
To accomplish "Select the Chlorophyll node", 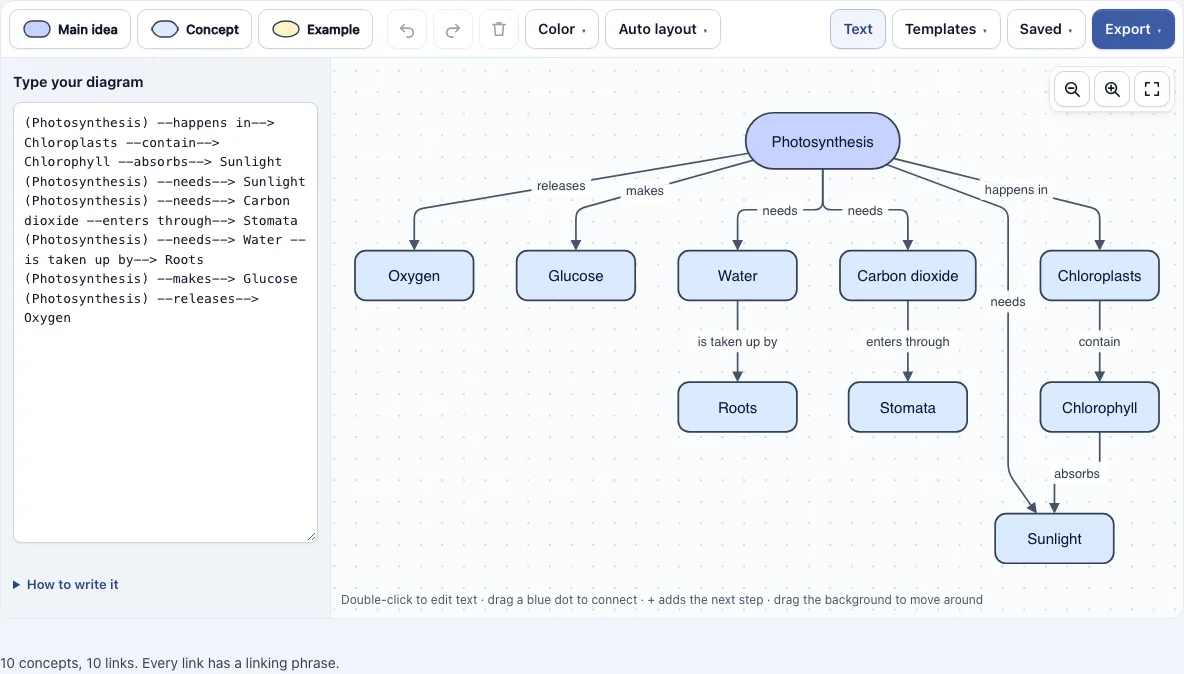I will point(1099,408).
